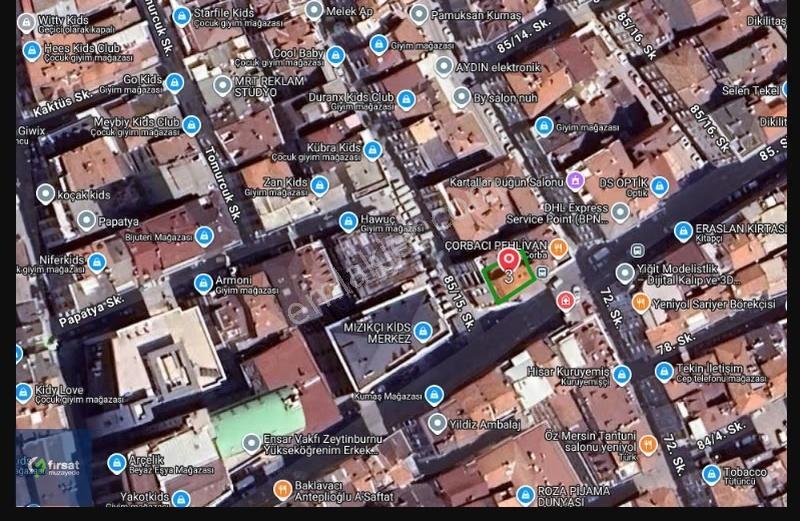Select the MRT REKLAM STÜDYO pin
The height and width of the screenshot is (521, 800).
click(222, 86)
